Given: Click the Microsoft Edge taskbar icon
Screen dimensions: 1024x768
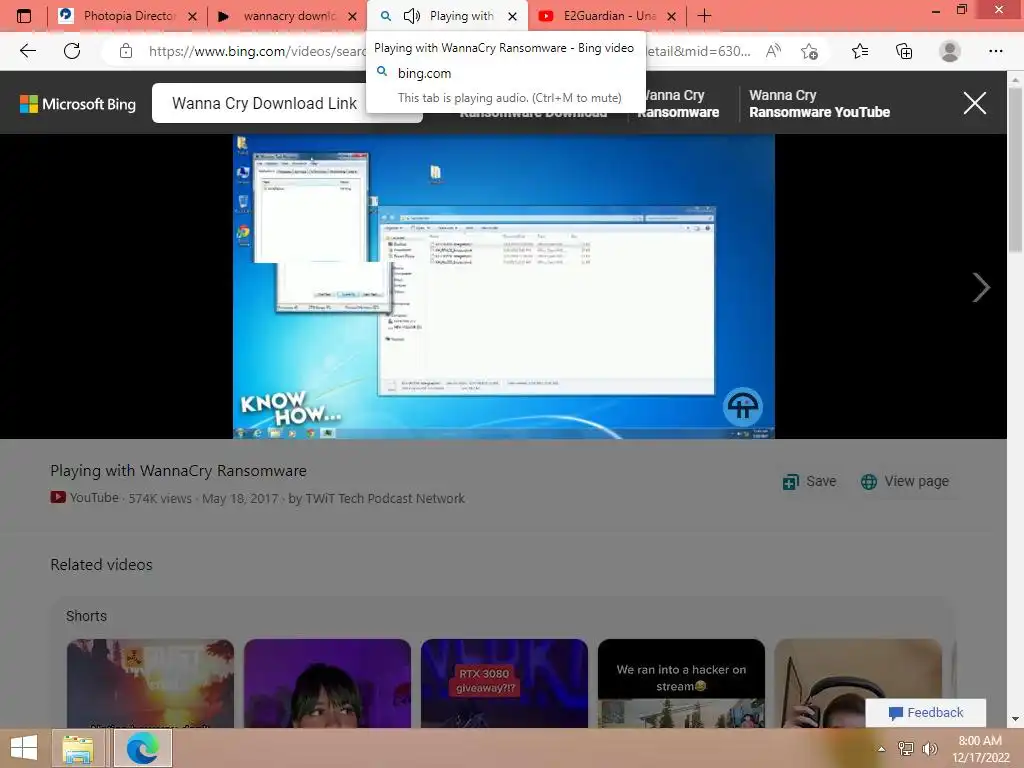Looking at the screenshot, I should point(143,748).
